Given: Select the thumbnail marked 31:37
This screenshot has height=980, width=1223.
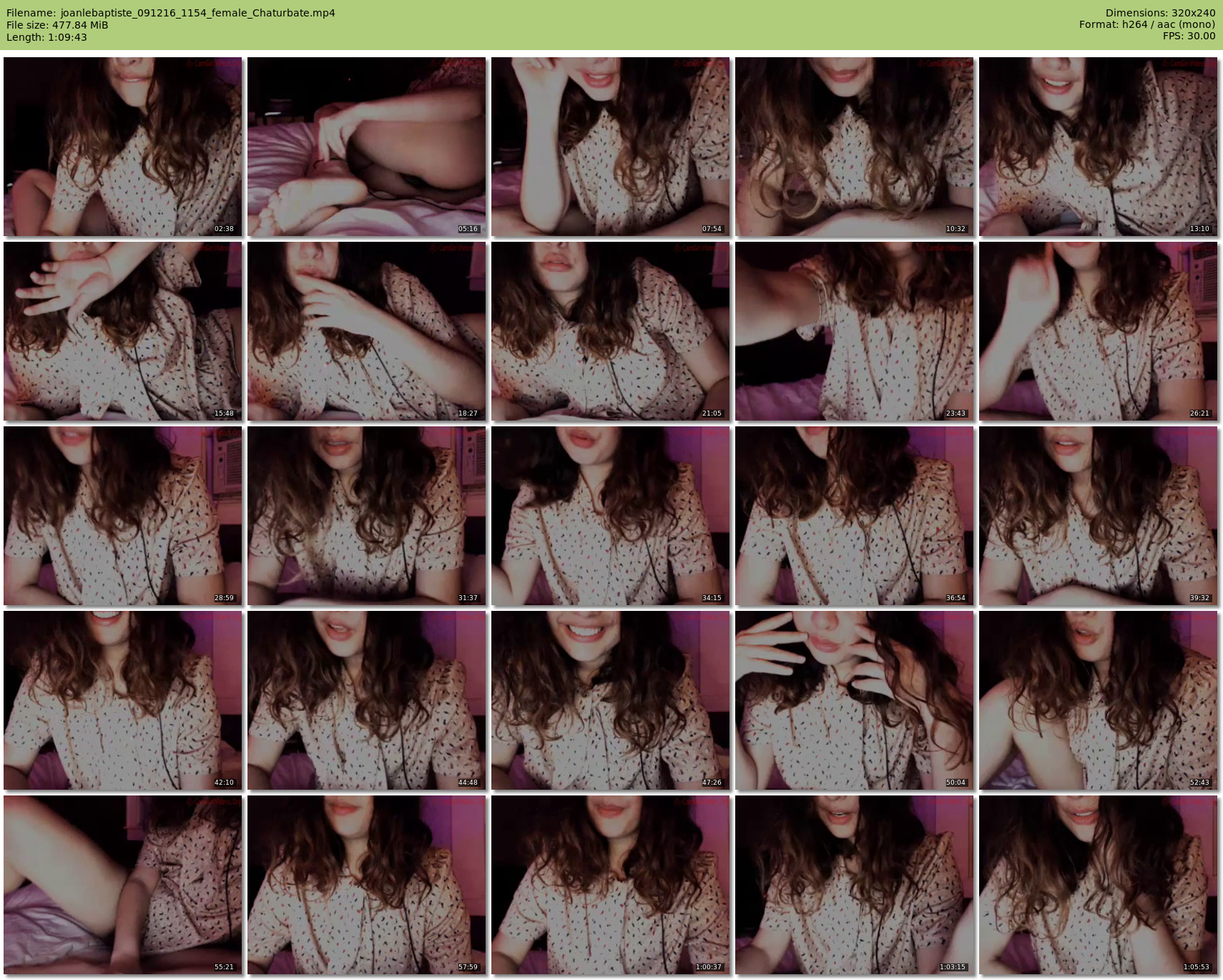Looking at the screenshot, I should point(367,516).
